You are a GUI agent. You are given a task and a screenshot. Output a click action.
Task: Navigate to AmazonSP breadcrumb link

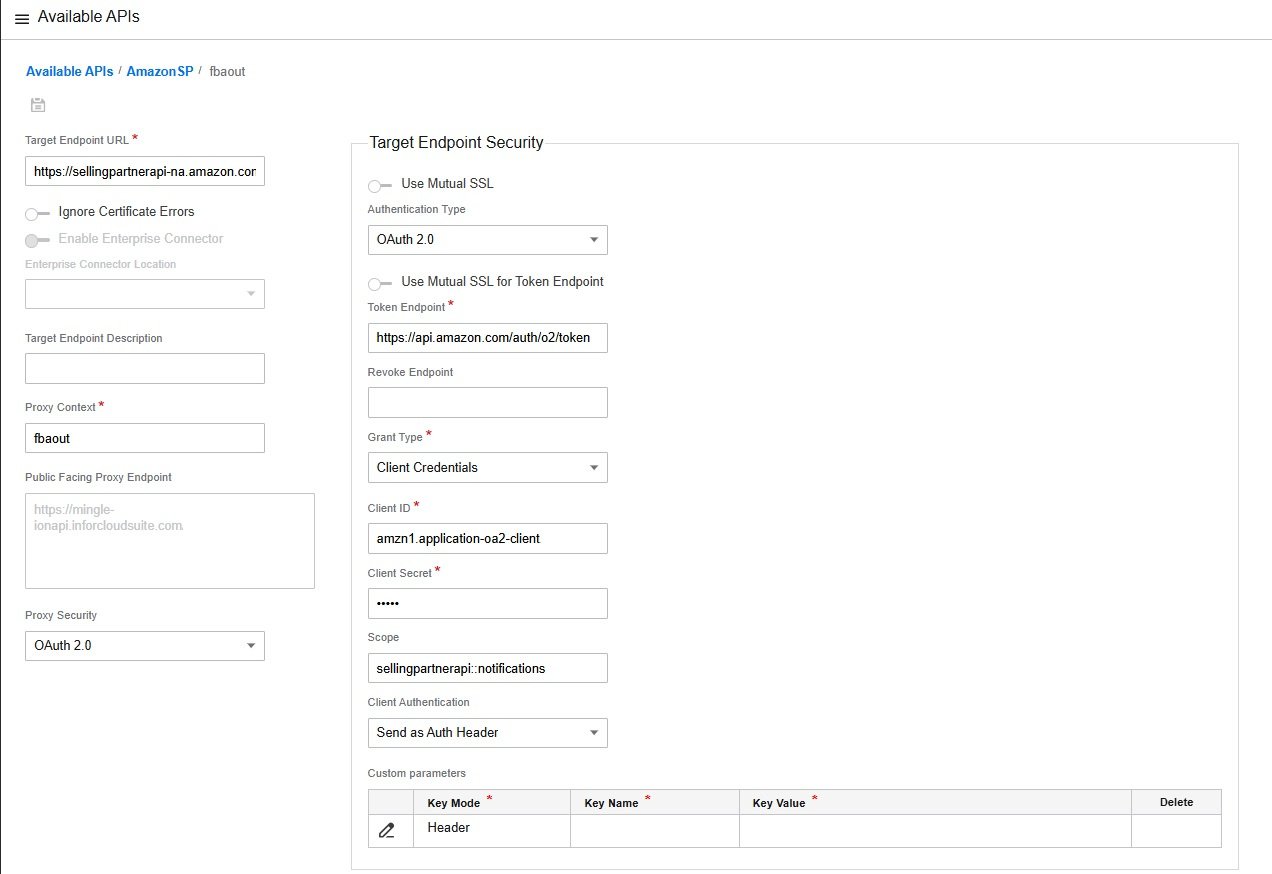click(160, 72)
